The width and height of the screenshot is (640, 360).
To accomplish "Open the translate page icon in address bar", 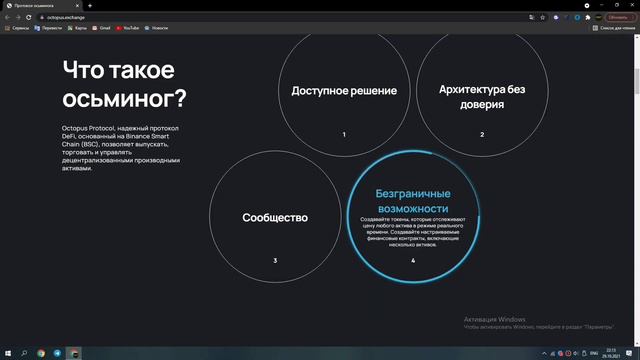I will [531, 18].
